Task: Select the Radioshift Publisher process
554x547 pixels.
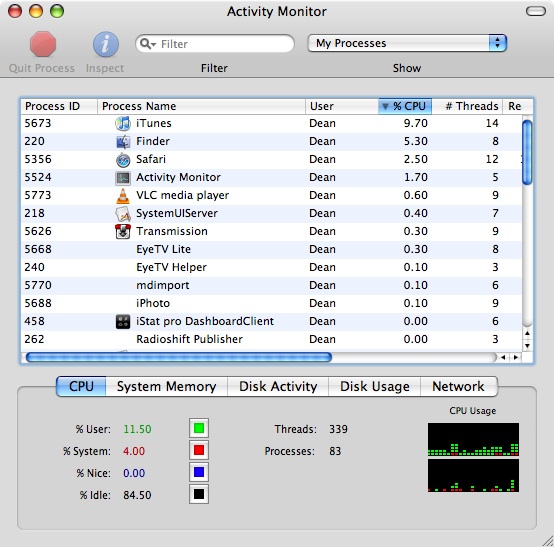Action: click(189, 340)
